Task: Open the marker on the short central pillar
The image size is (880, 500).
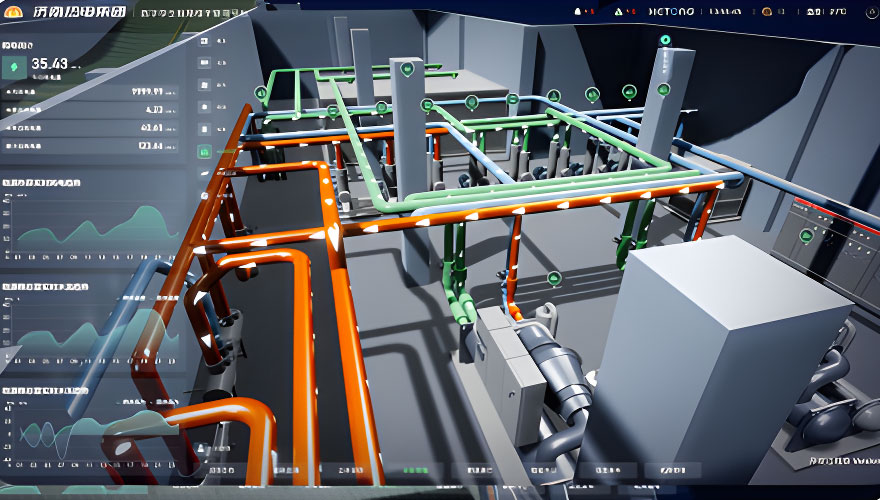Action: (407, 70)
